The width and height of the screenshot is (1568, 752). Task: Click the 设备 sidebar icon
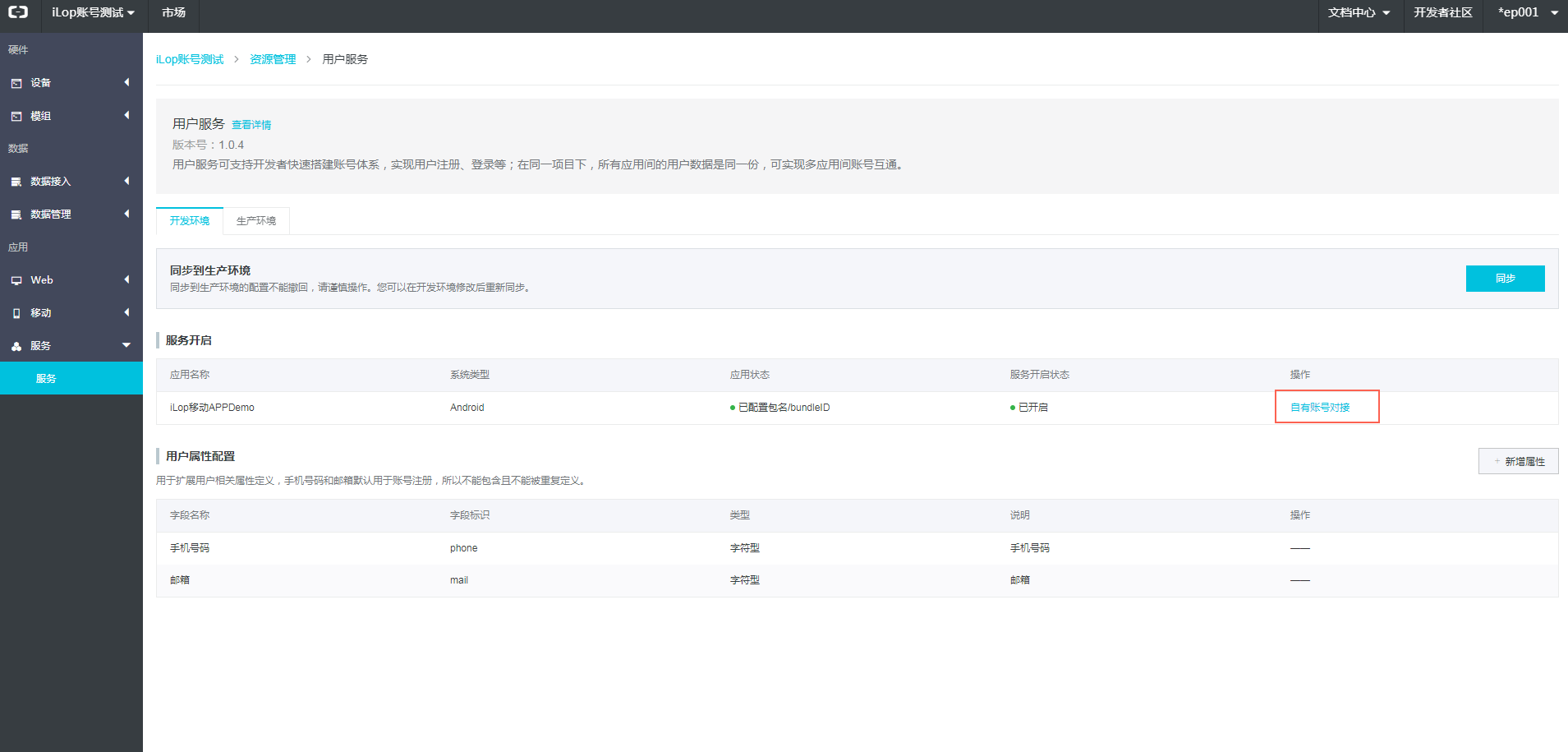(16, 83)
